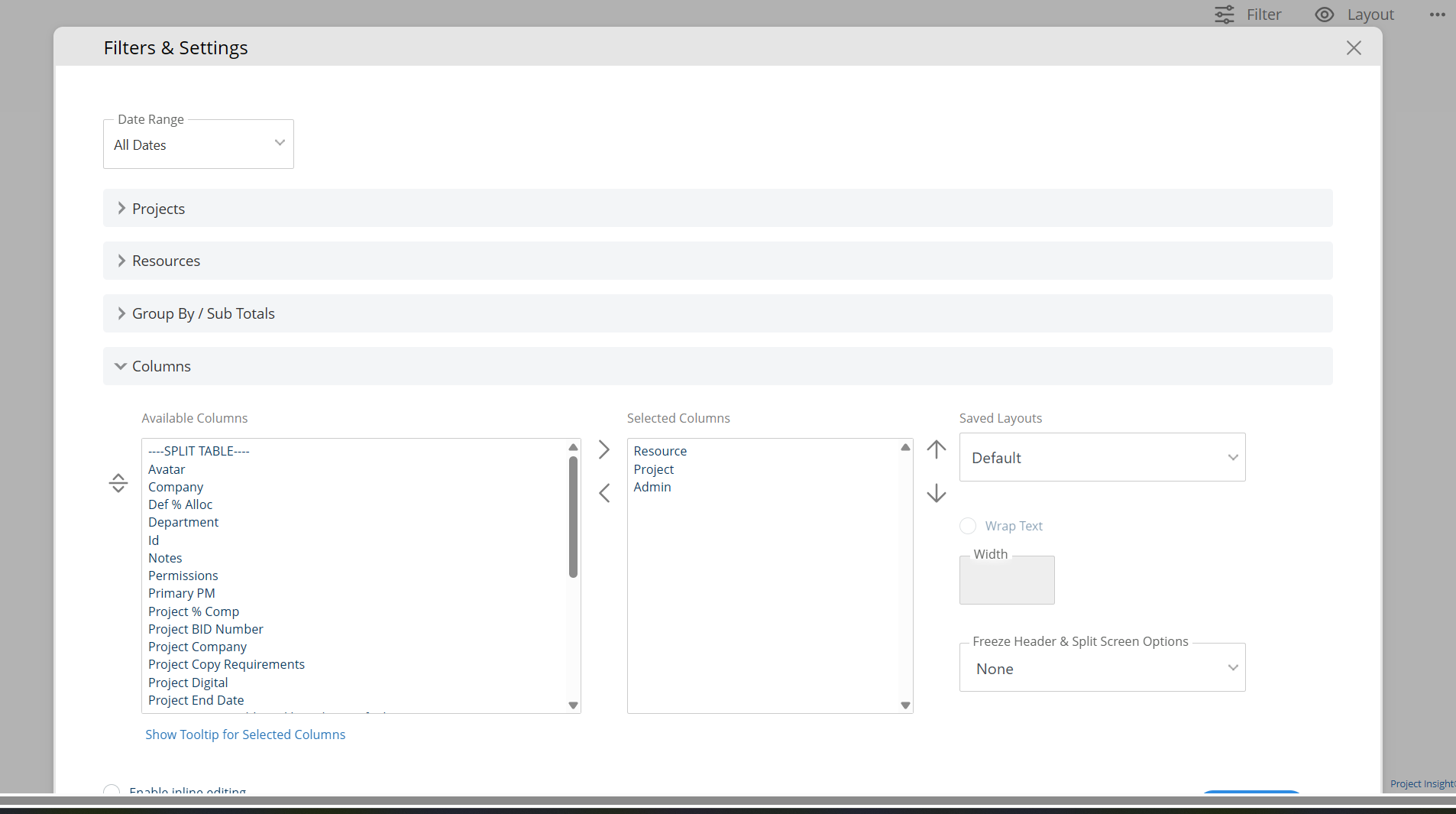Image resolution: width=1456 pixels, height=814 pixels.
Task: Select Project End Date column
Action: pos(196,700)
